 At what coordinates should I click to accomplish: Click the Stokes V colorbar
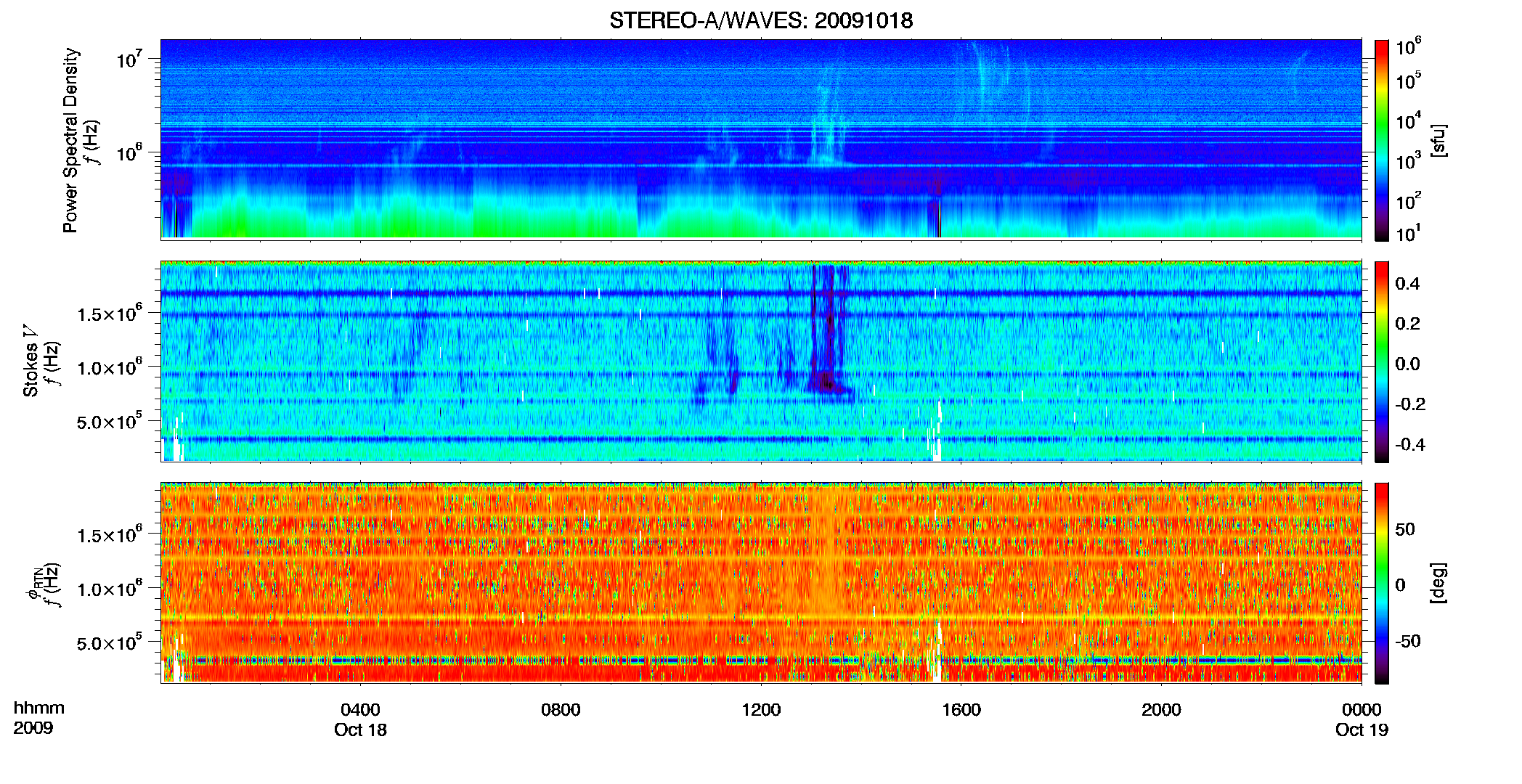tap(1382, 362)
